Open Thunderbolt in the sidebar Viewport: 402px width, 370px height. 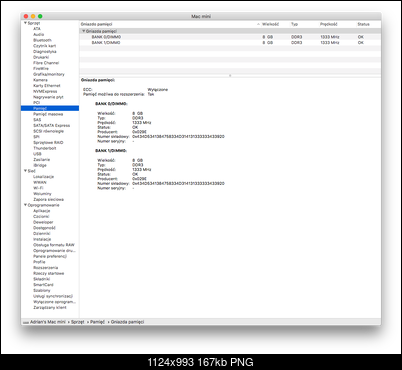[45, 148]
